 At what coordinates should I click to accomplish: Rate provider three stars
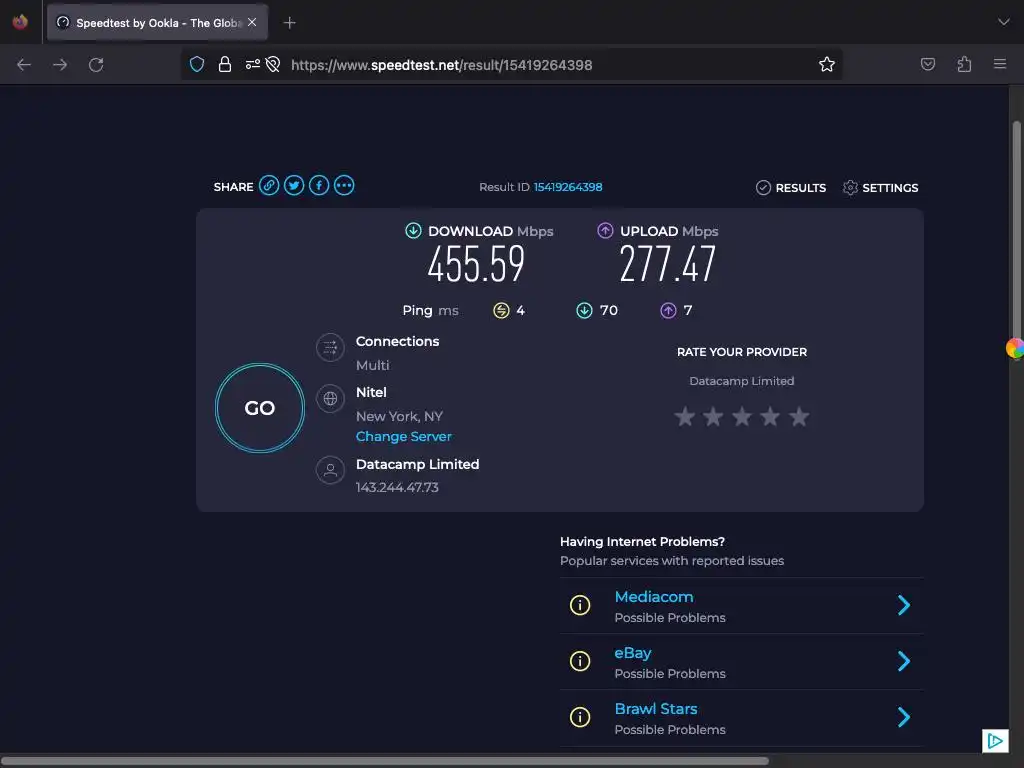[742, 416]
